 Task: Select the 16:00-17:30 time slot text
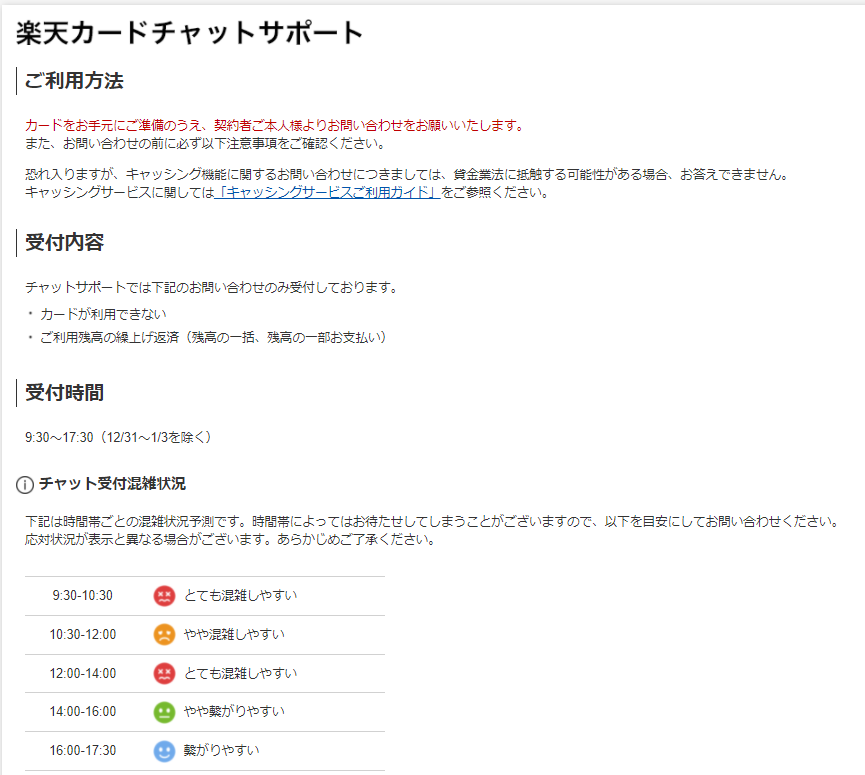83,751
